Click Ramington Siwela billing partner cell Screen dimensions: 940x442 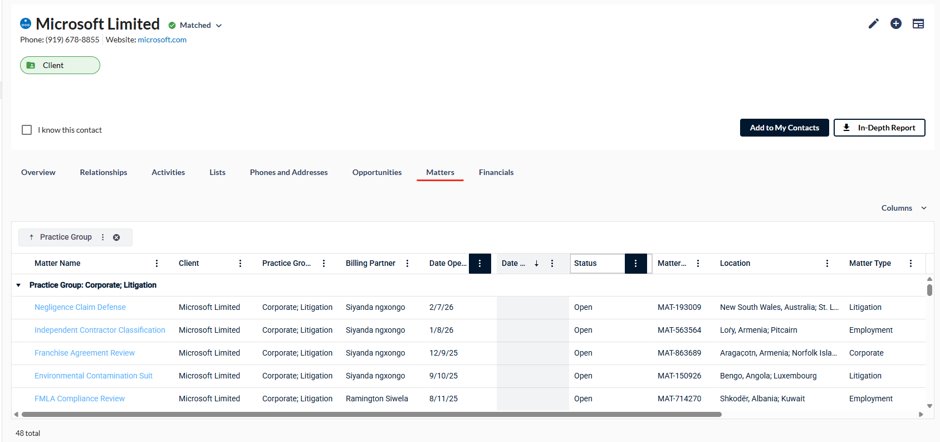coord(377,398)
